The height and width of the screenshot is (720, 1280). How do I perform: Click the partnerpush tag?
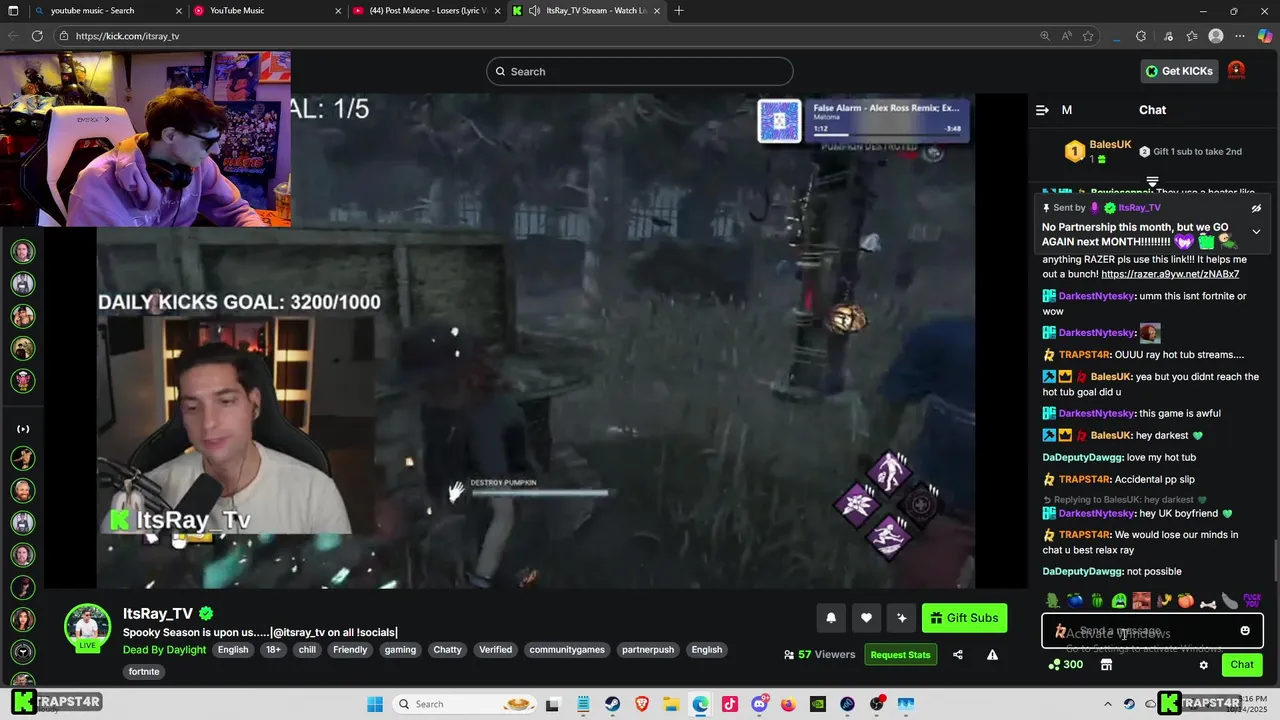pos(647,650)
